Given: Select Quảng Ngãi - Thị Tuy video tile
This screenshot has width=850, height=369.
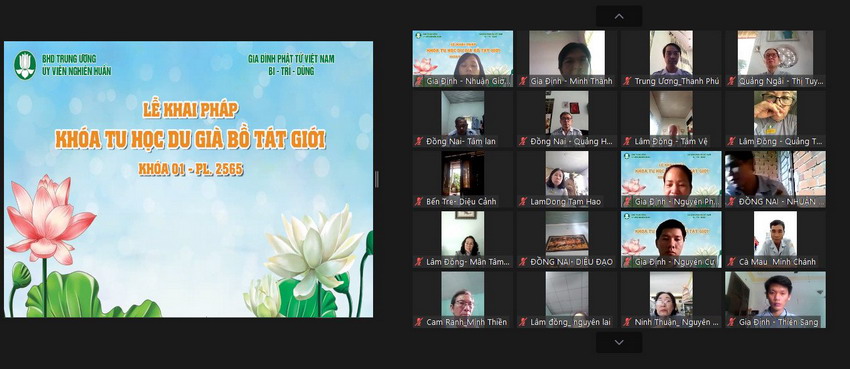Looking at the screenshot, I should (x=775, y=59).
